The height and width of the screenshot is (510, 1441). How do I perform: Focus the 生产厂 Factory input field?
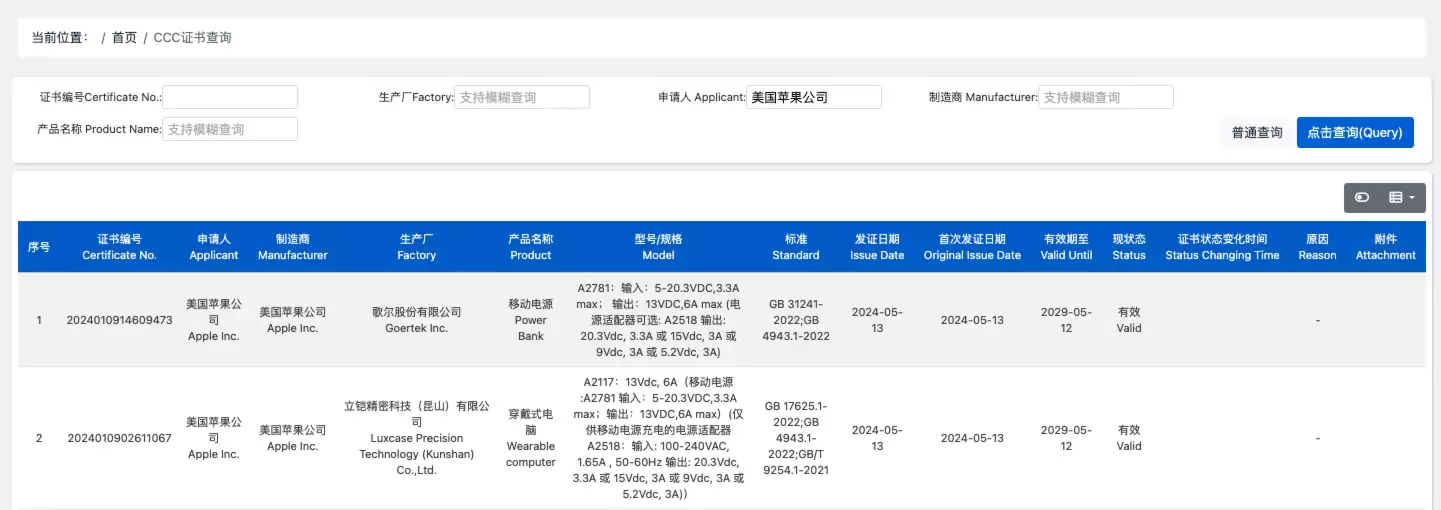522,97
